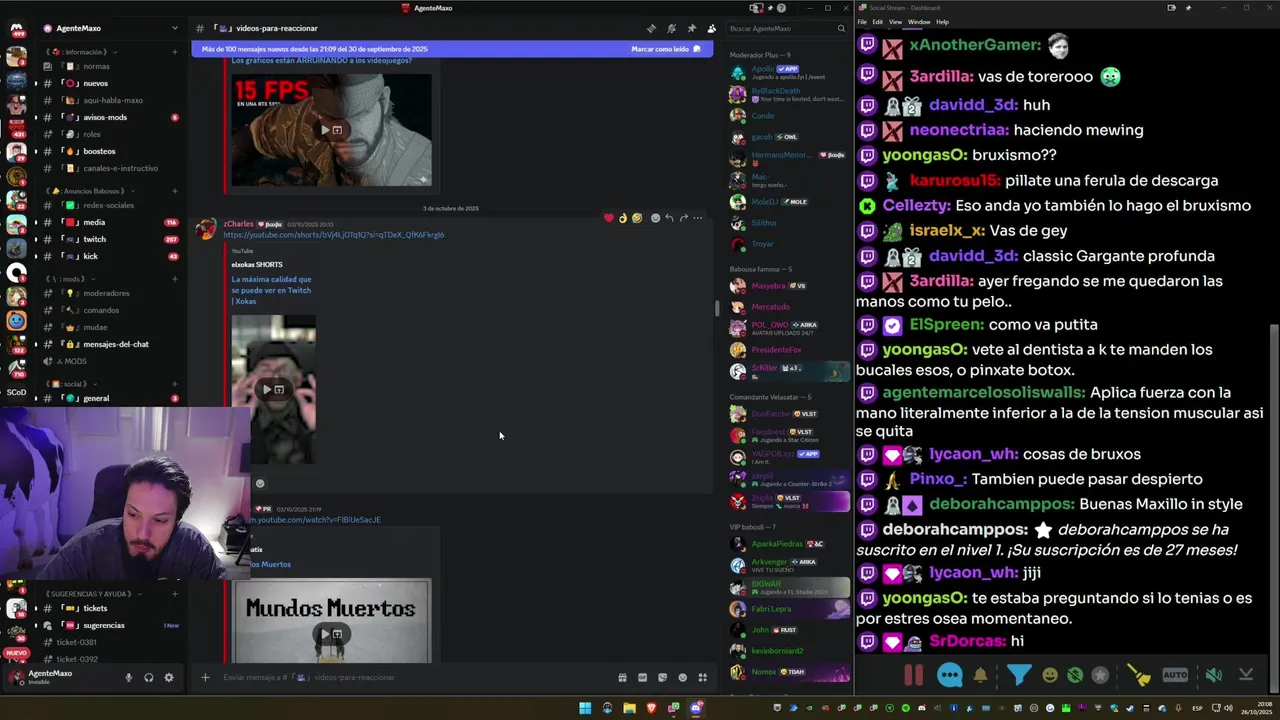
Task: Open Edit menu in Social Stream
Action: coord(877,22)
